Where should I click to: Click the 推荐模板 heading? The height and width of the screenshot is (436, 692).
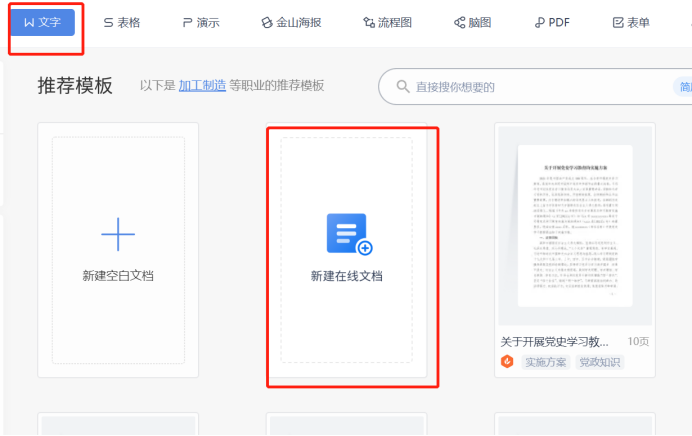coord(75,86)
